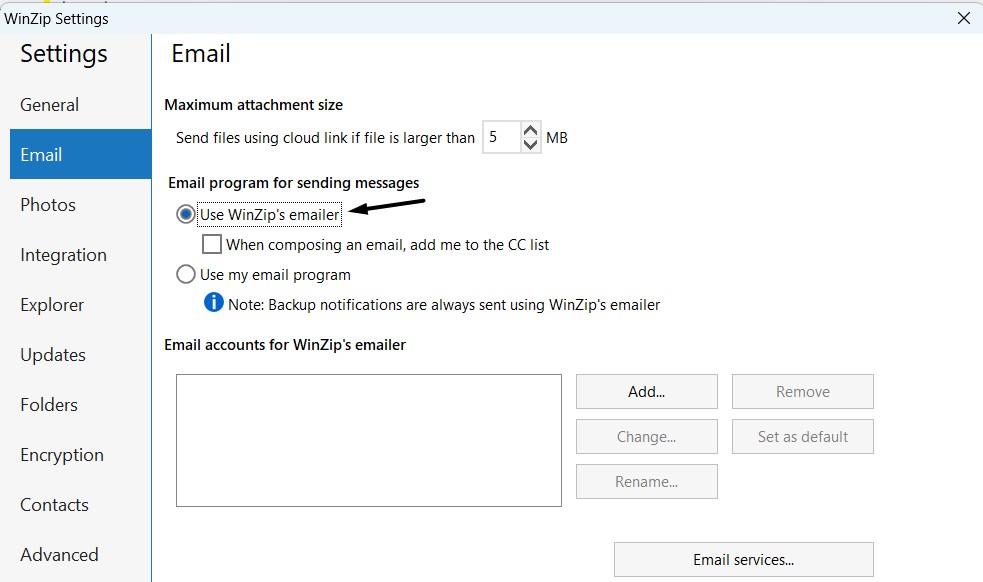Close the WinZip Settings window
The image size is (983, 582).
click(x=963, y=18)
